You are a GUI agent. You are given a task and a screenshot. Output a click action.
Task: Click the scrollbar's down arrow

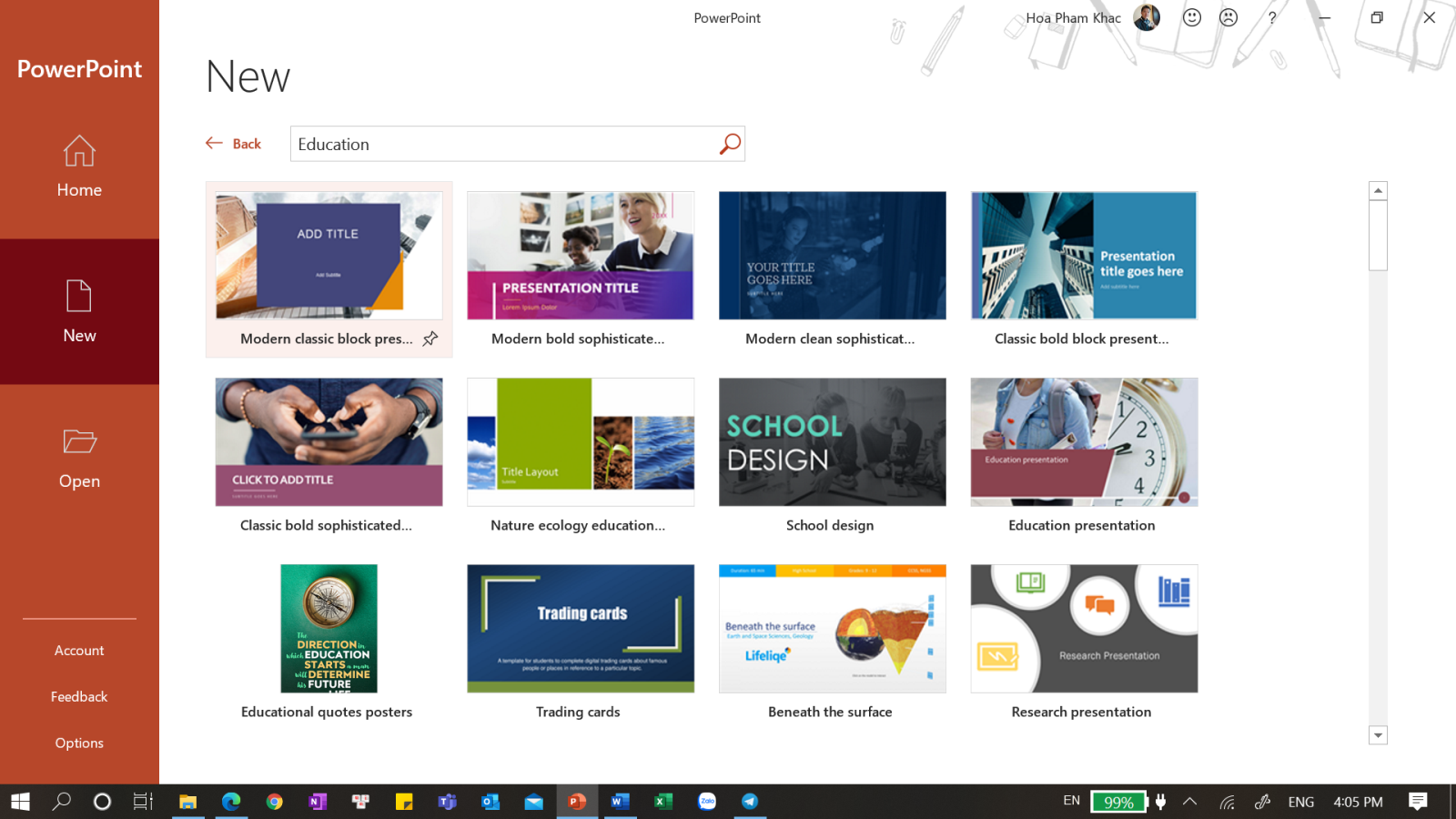tap(1379, 734)
